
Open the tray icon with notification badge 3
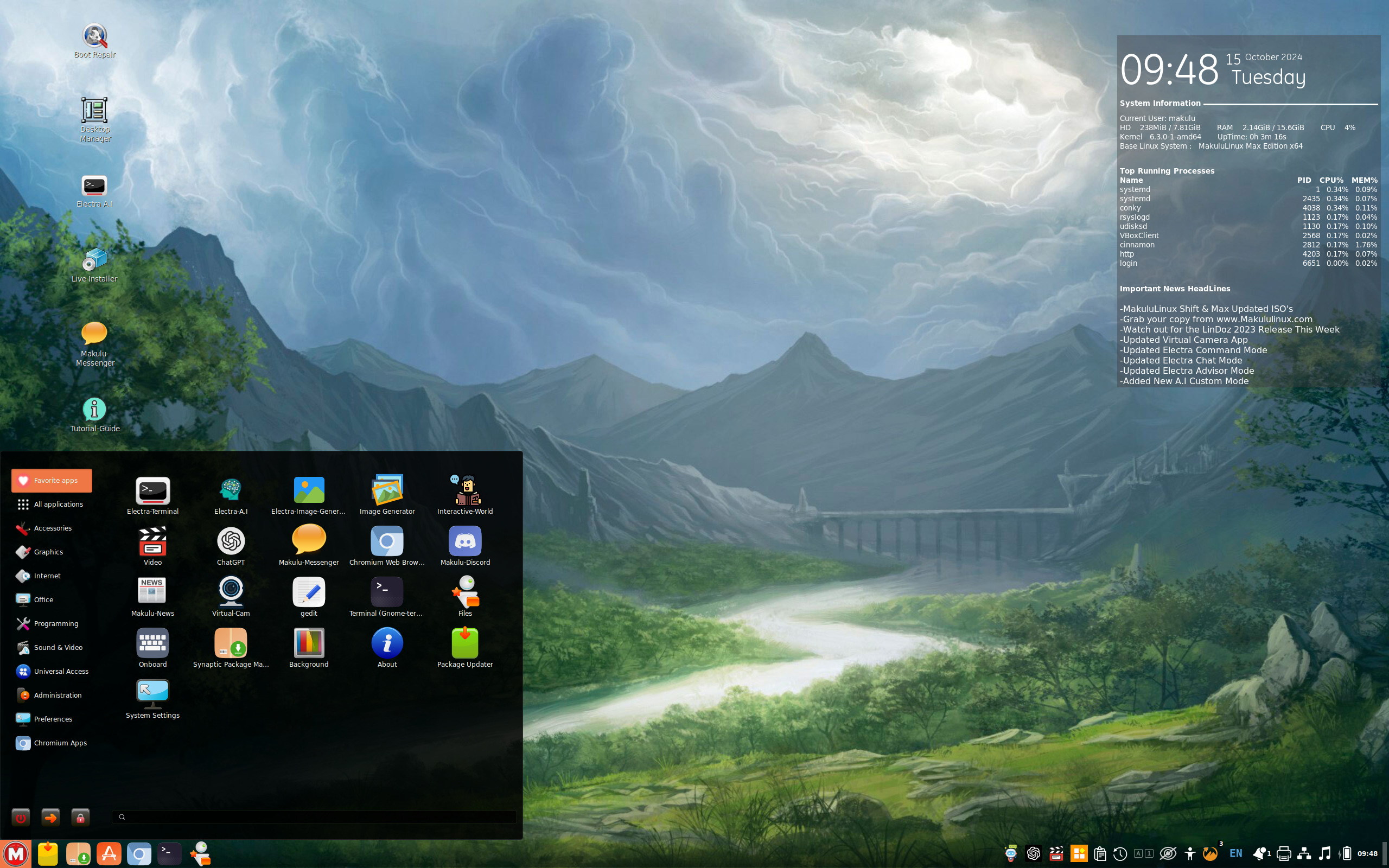[1210, 854]
